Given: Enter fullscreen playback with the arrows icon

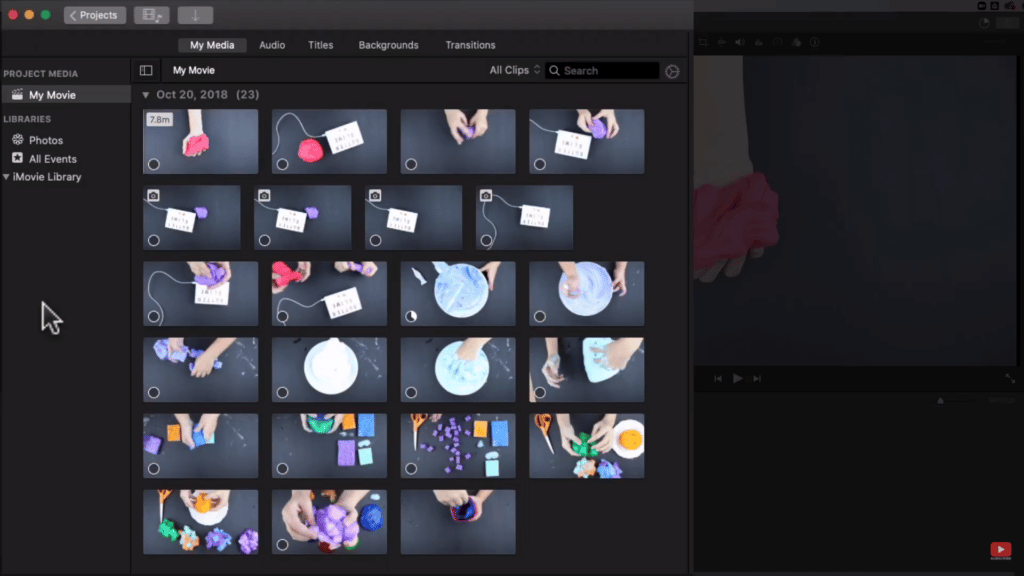Looking at the screenshot, I should pos(1009,378).
